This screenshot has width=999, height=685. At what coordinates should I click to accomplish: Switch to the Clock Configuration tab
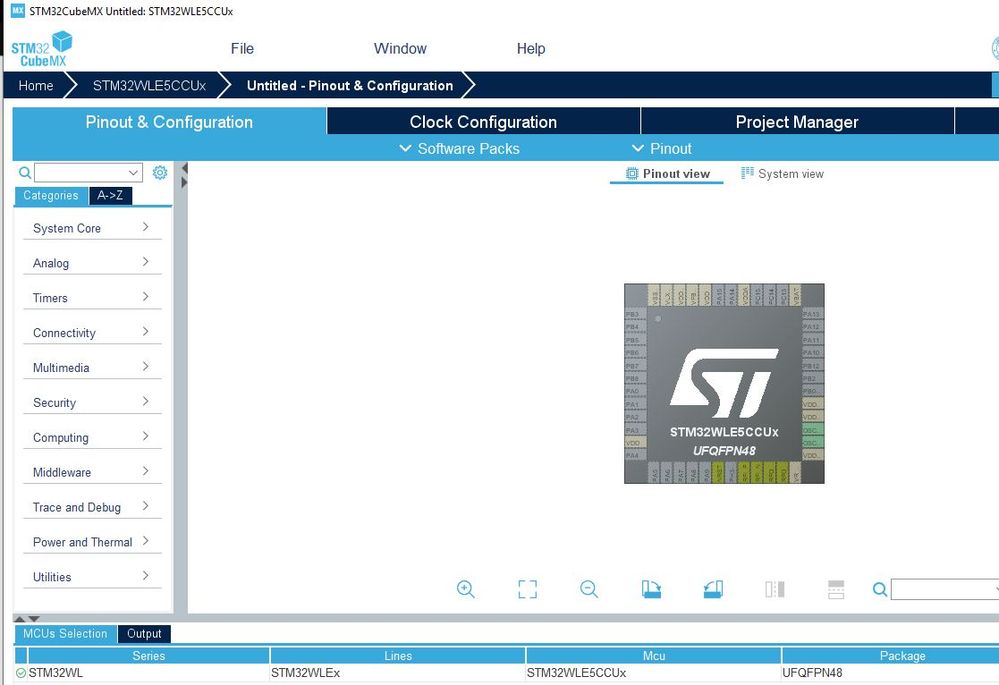(484, 122)
